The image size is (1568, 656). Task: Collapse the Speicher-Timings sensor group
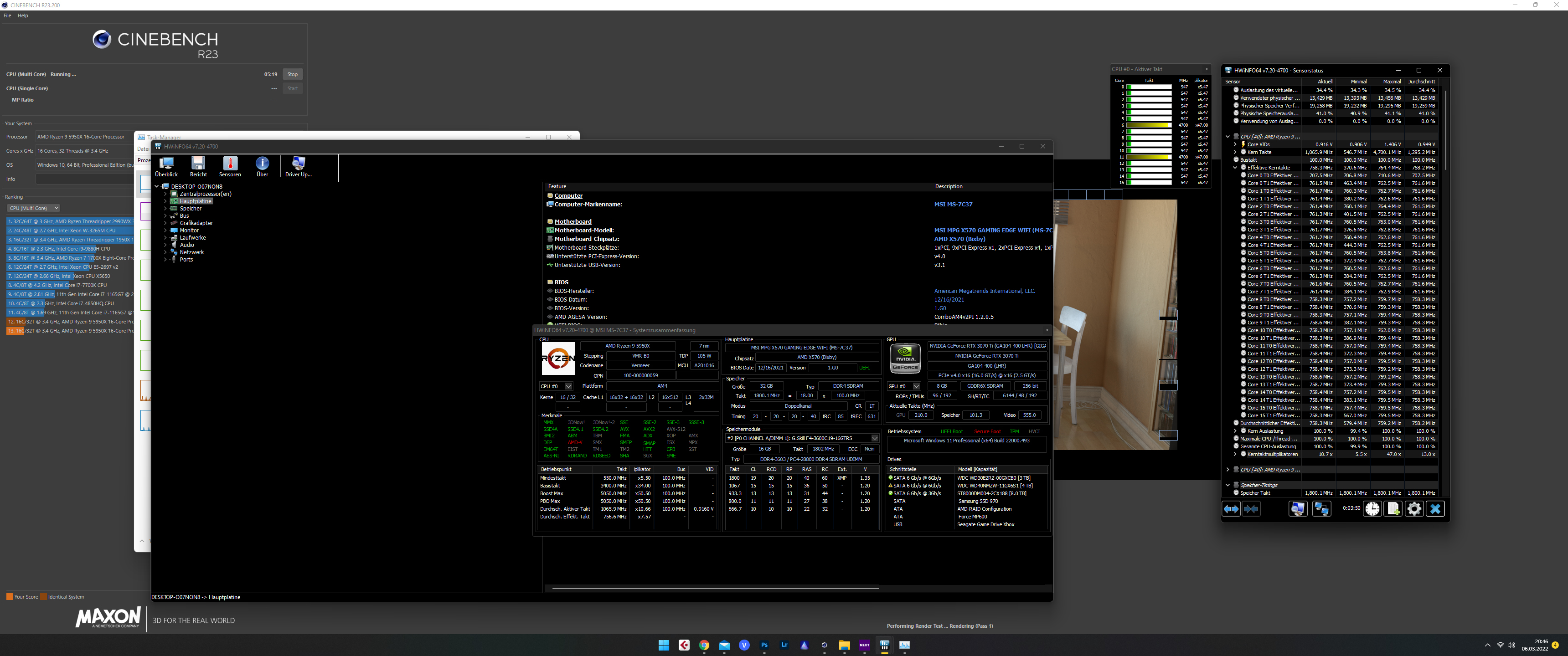(1228, 485)
